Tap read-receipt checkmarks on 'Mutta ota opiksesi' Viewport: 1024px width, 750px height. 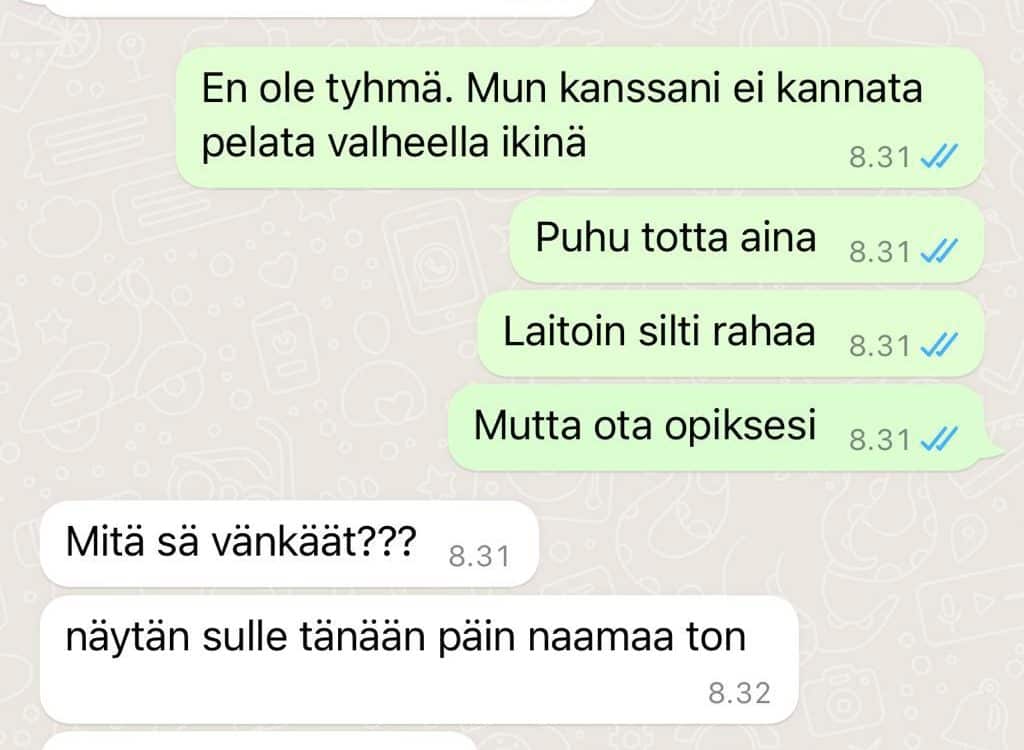[939, 439]
